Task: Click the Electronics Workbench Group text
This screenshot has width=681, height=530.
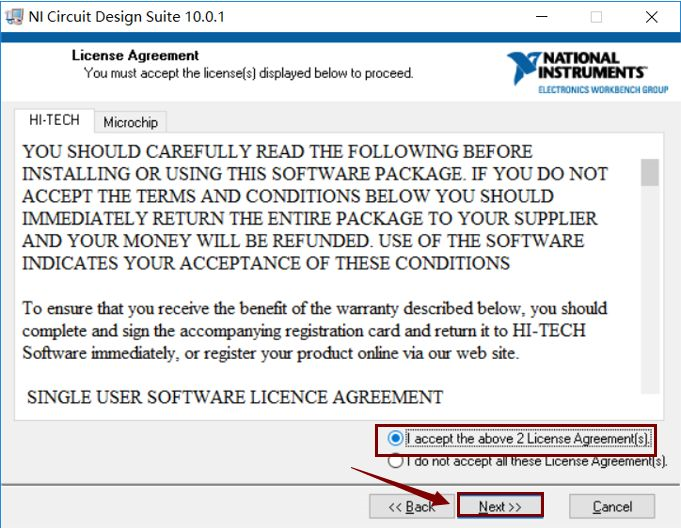Action: 603,90
